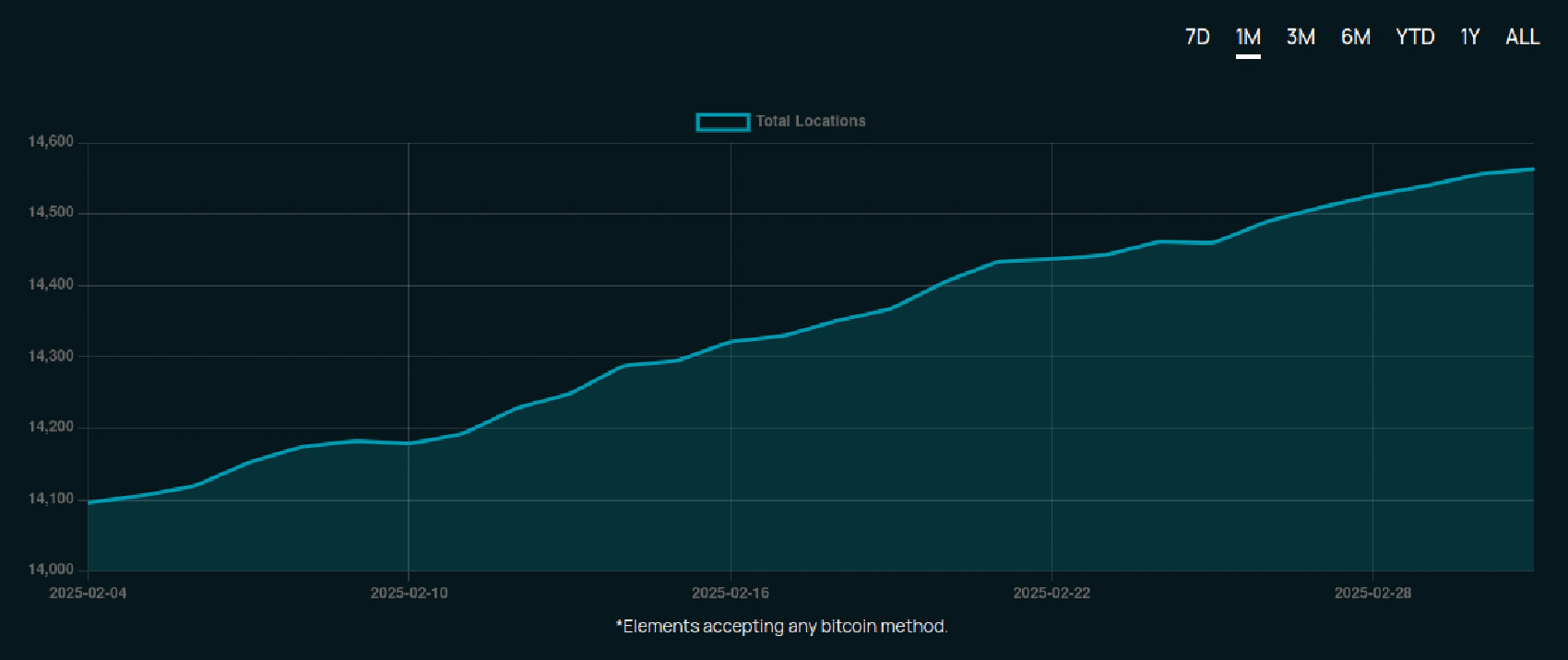The width and height of the screenshot is (1568, 660).
Task: Click the line's data point at 2025-02-10
Action: point(409,443)
